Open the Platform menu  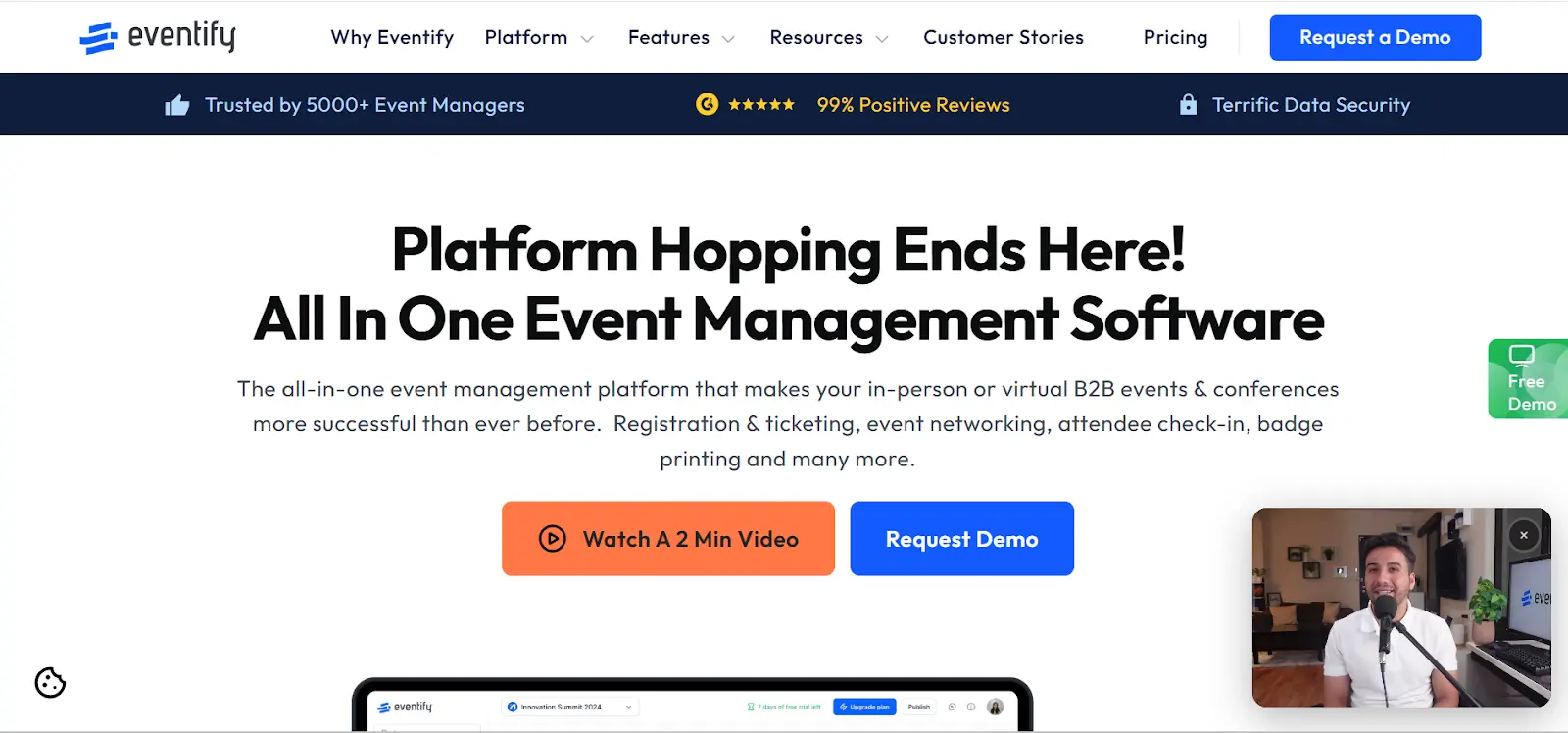[x=526, y=37]
